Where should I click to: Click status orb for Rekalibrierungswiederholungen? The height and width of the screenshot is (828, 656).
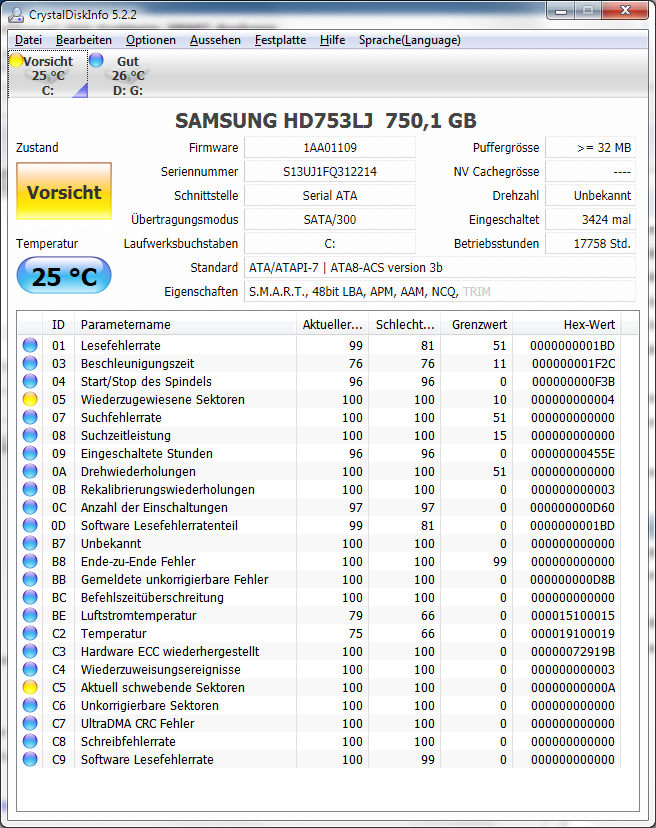tap(30, 489)
